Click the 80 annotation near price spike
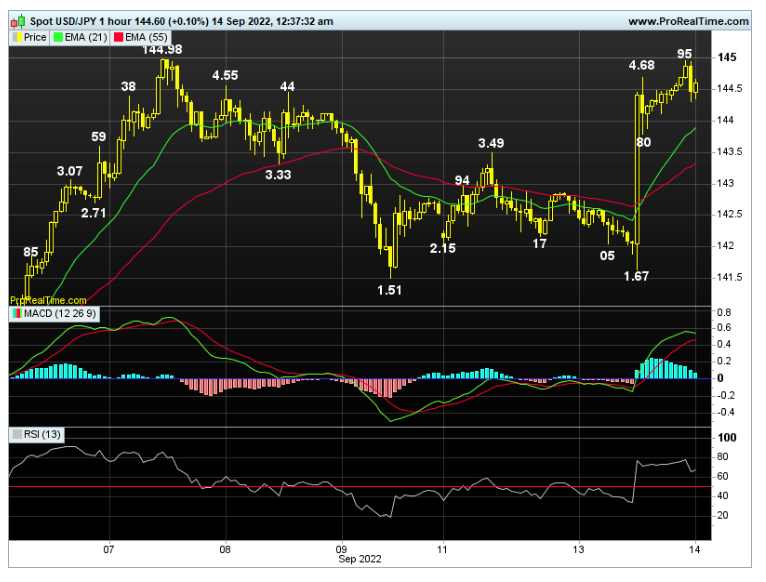 click(x=643, y=142)
